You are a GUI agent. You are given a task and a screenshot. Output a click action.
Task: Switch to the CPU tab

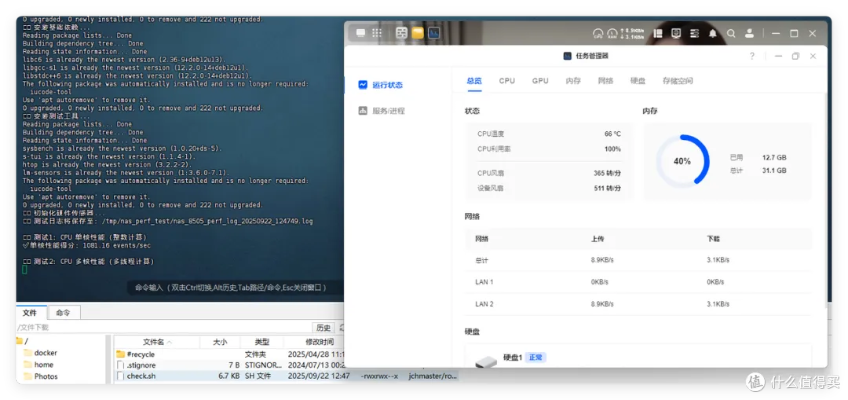(507, 81)
